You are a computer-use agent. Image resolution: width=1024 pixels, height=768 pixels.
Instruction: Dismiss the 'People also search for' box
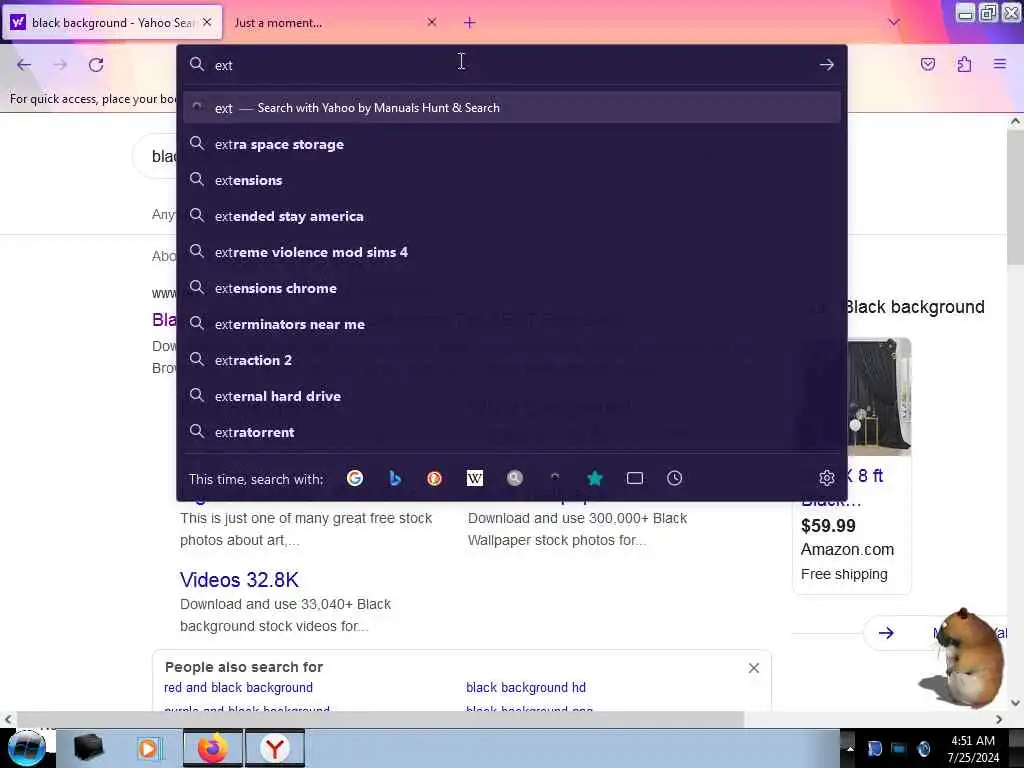click(754, 668)
